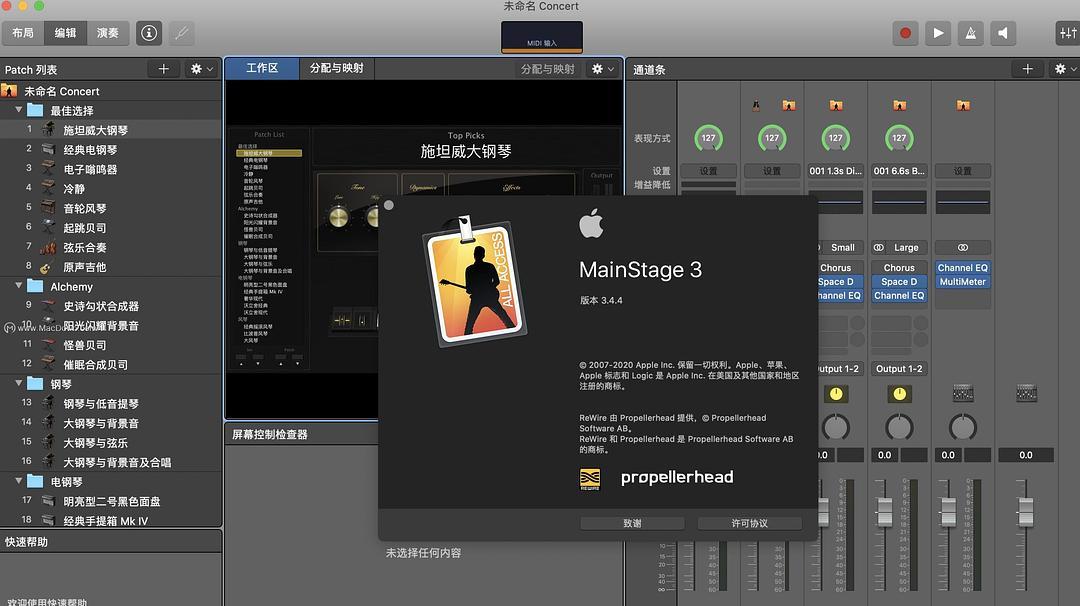The image size is (1080, 606).
Task: Open Patch list gear menu
Action: pyautogui.click(x=202, y=69)
